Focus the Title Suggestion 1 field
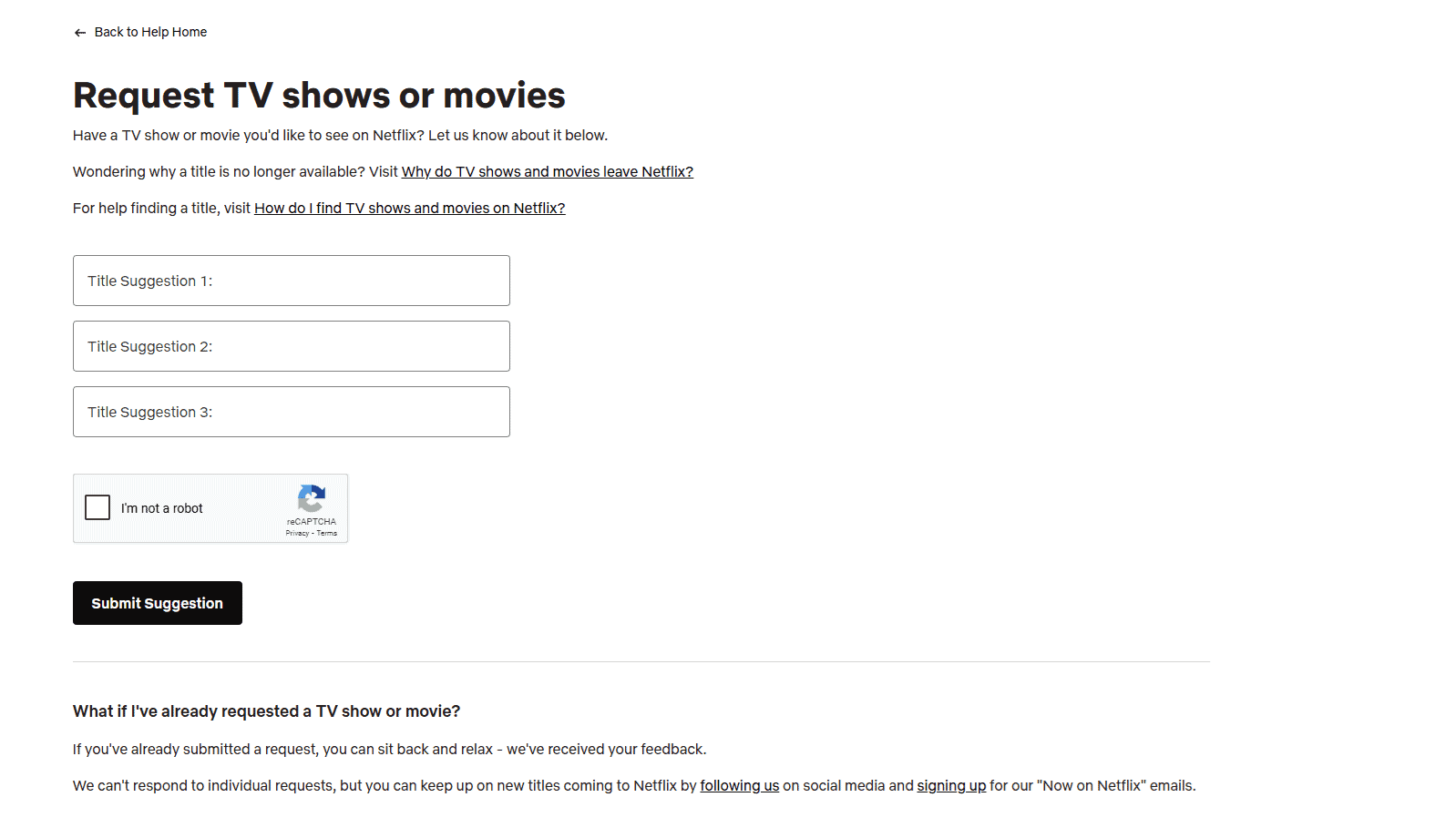The width and height of the screenshot is (1456, 828). click(x=292, y=281)
